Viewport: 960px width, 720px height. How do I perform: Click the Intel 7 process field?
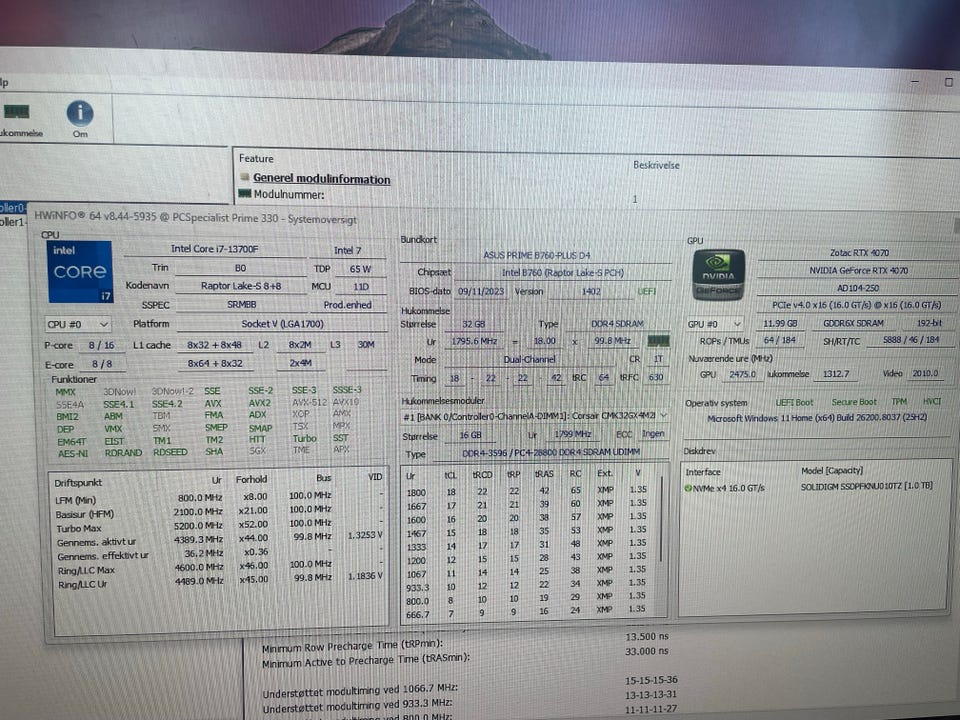pyautogui.click(x=348, y=250)
